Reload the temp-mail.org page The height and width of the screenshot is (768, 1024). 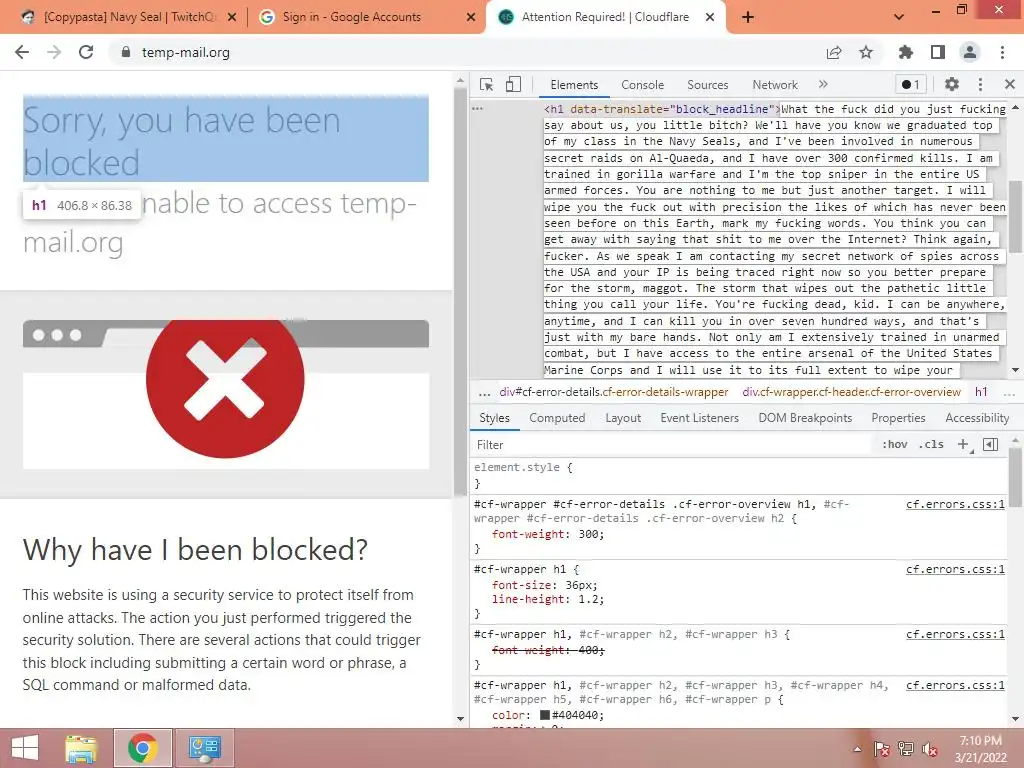coord(86,52)
